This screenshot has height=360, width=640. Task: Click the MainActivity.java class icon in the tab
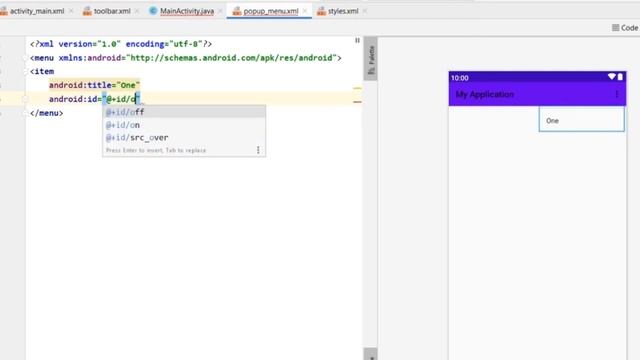(x=153, y=11)
